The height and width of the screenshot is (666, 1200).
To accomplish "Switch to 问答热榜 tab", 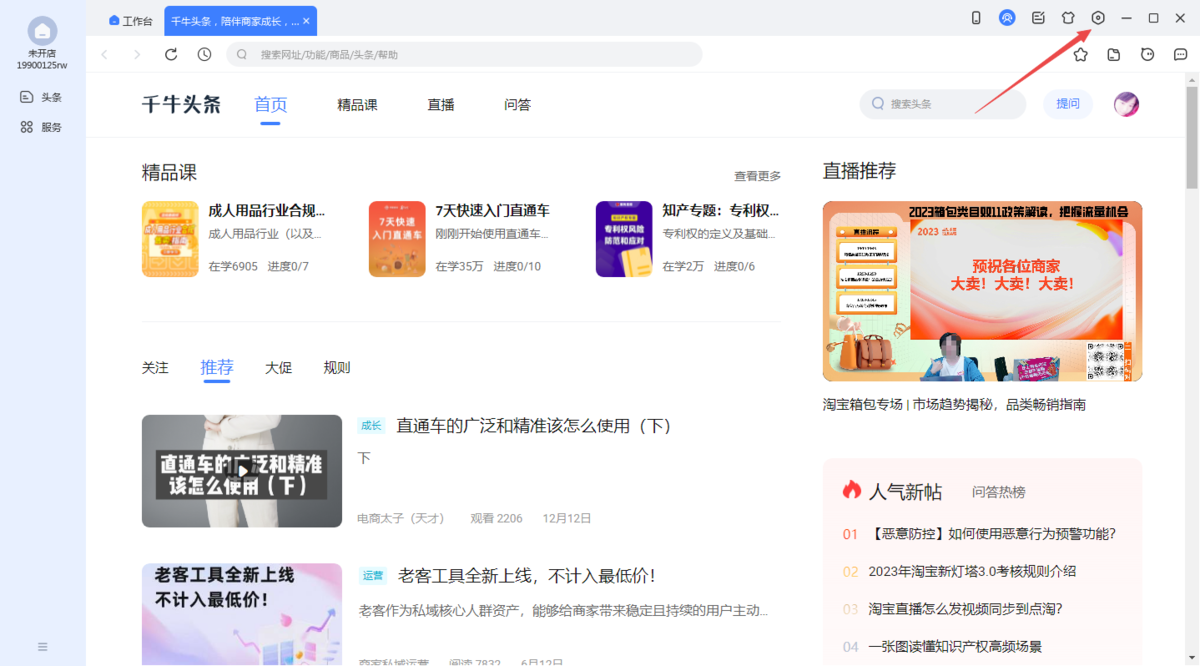I will (x=999, y=492).
